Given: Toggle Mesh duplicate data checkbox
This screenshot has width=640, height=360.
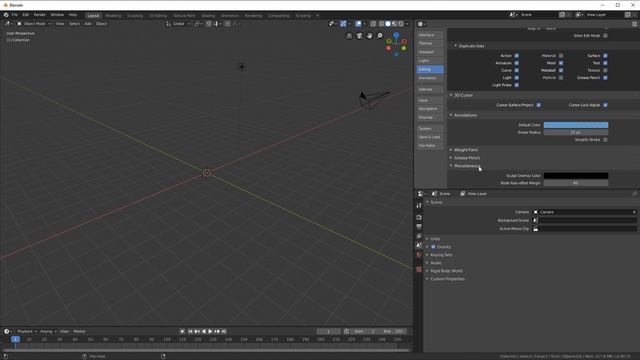Looking at the screenshot, I should (x=561, y=63).
